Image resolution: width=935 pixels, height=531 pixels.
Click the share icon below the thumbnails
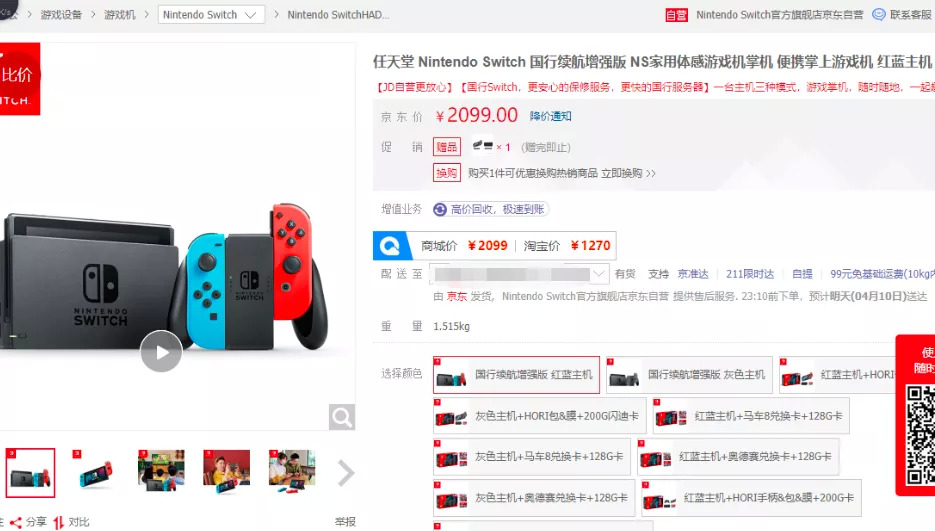click(x=16, y=523)
